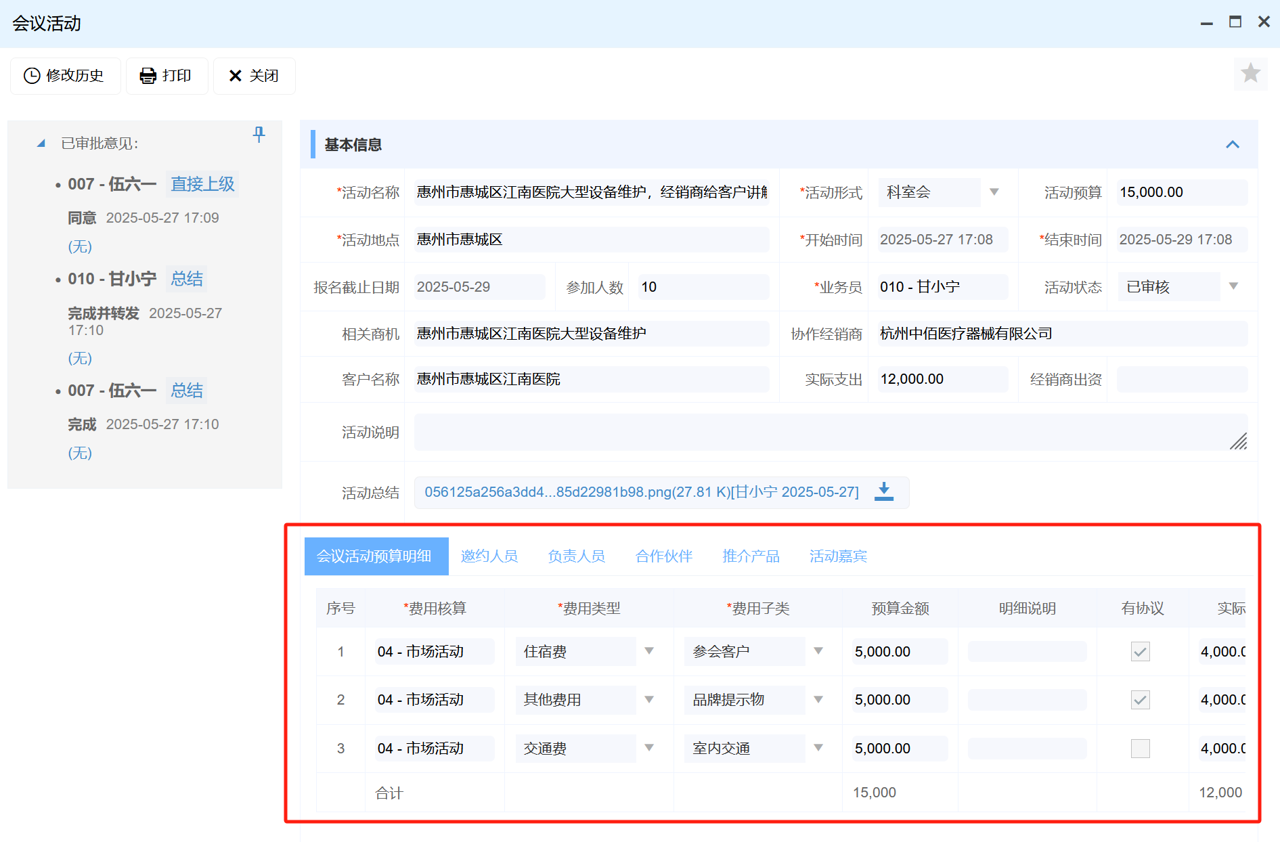Open 修改历史 (modification history)
Viewport: 1280px width, 842px height.
point(65,76)
